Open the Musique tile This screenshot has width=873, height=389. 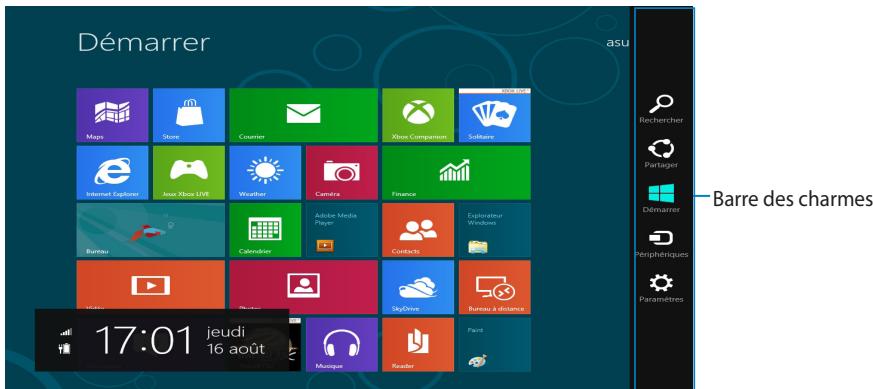click(342, 344)
